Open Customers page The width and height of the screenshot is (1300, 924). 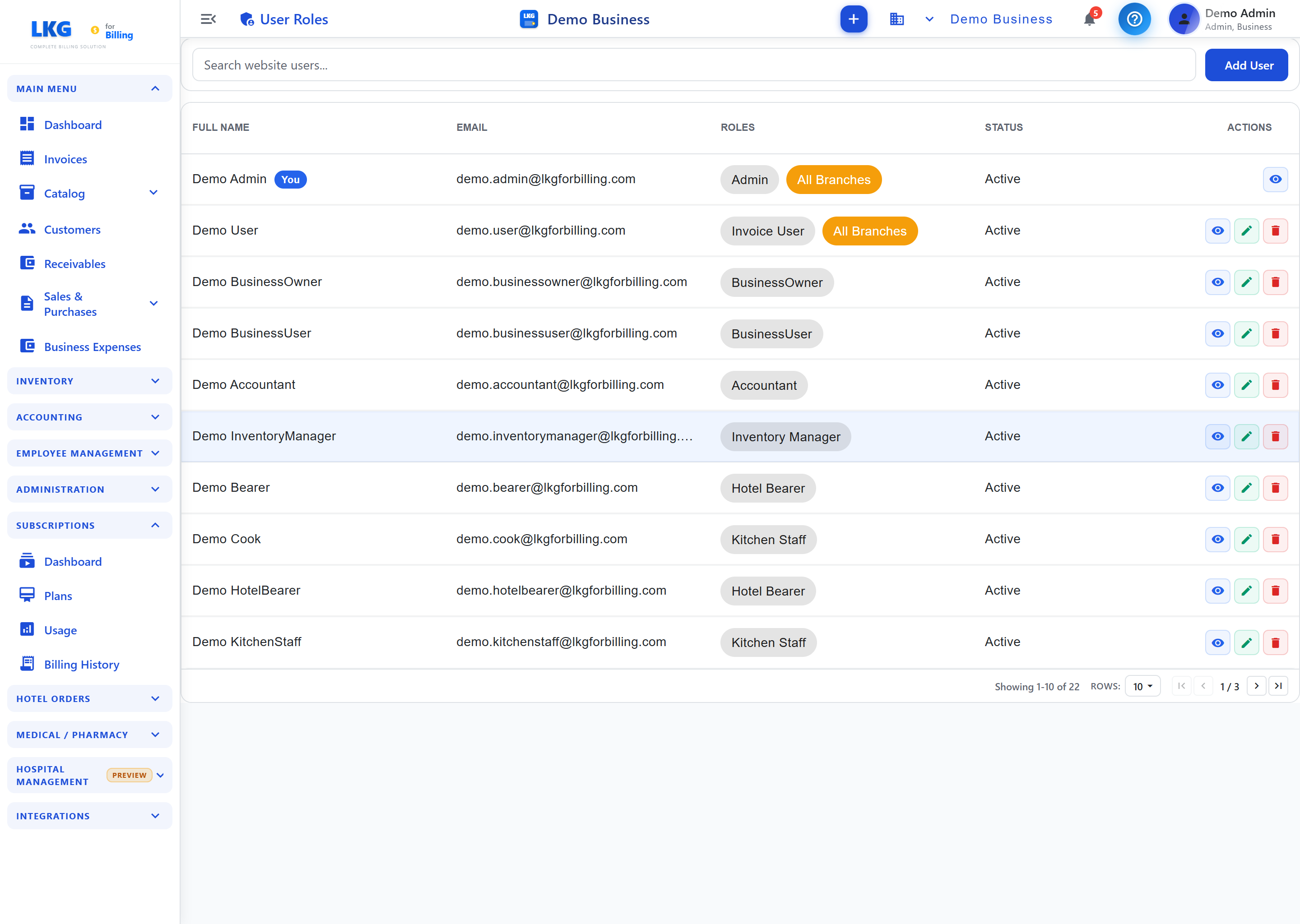click(89, 229)
